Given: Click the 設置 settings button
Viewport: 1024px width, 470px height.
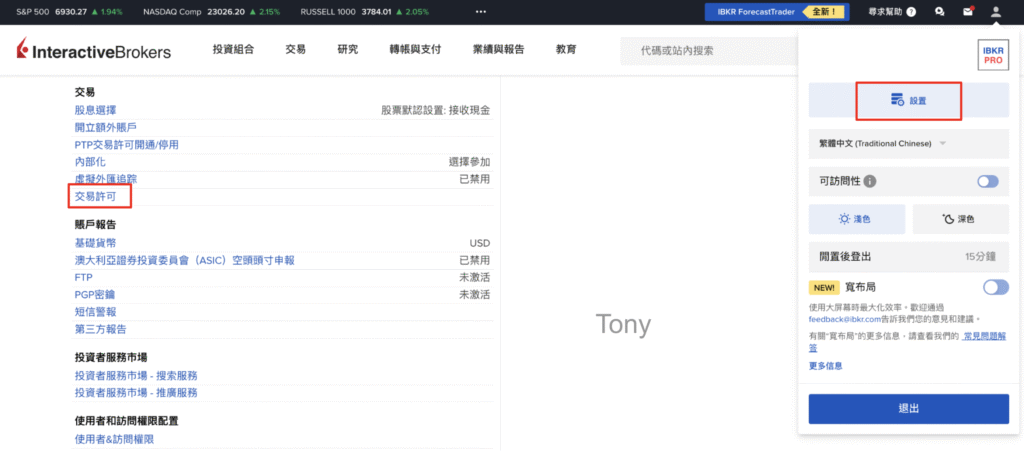Looking at the screenshot, I should coord(909,101).
